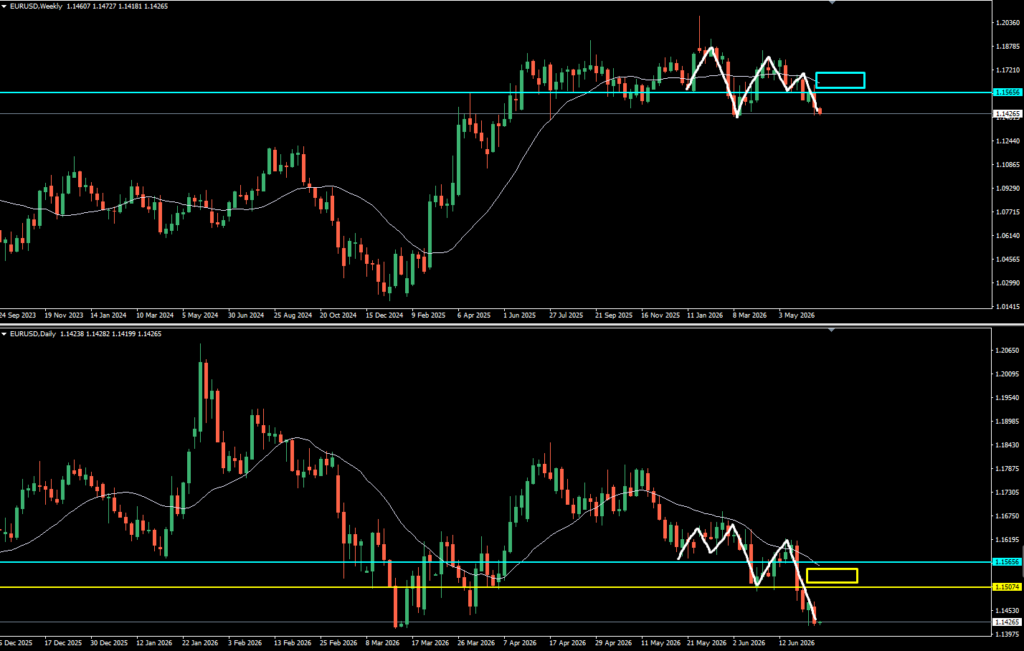Click the cyan 1.15656 price label on Weekly chart
This screenshot has height=651, width=1024.
coord(1006,93)
